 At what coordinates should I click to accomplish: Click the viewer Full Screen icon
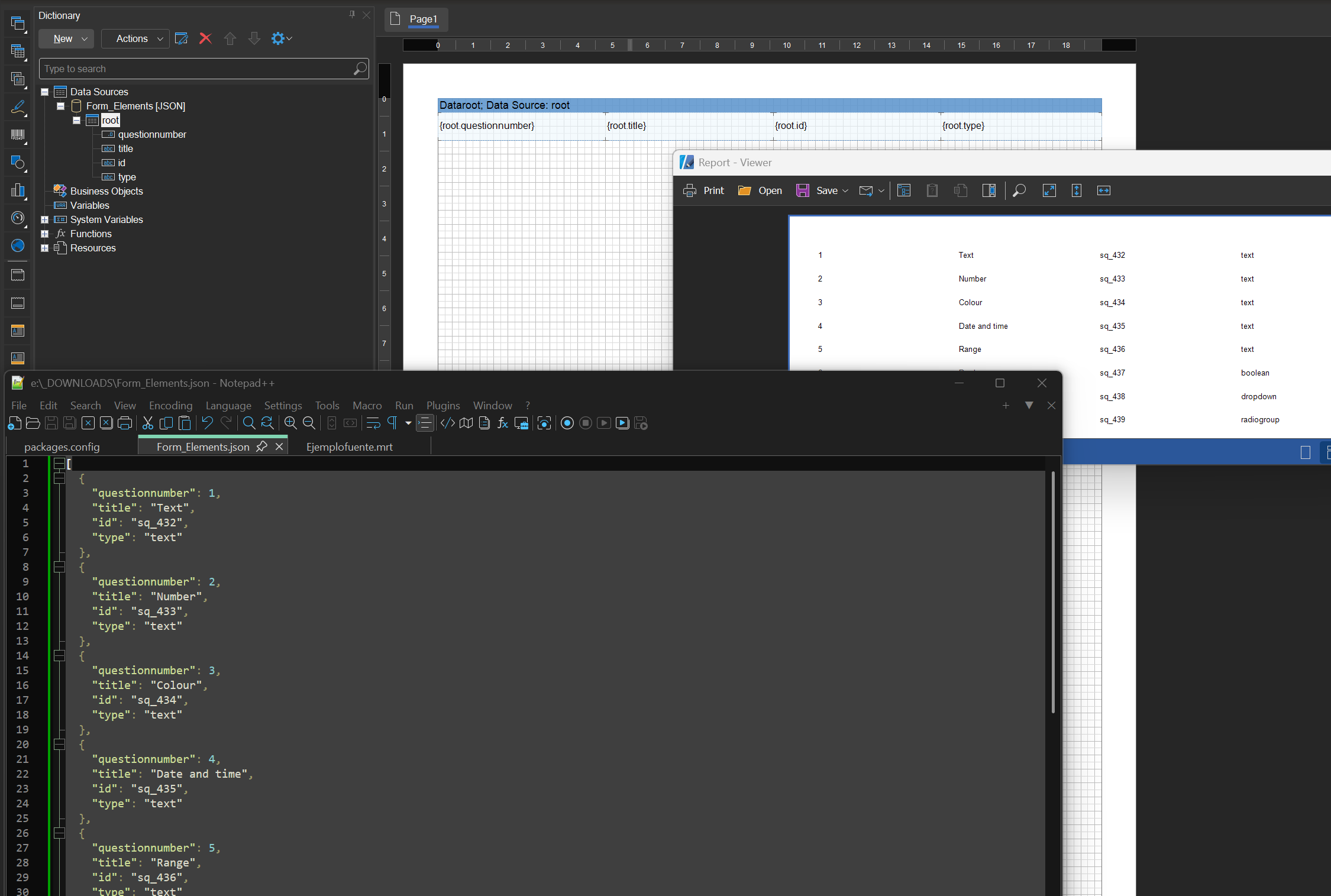[1049, 190]
